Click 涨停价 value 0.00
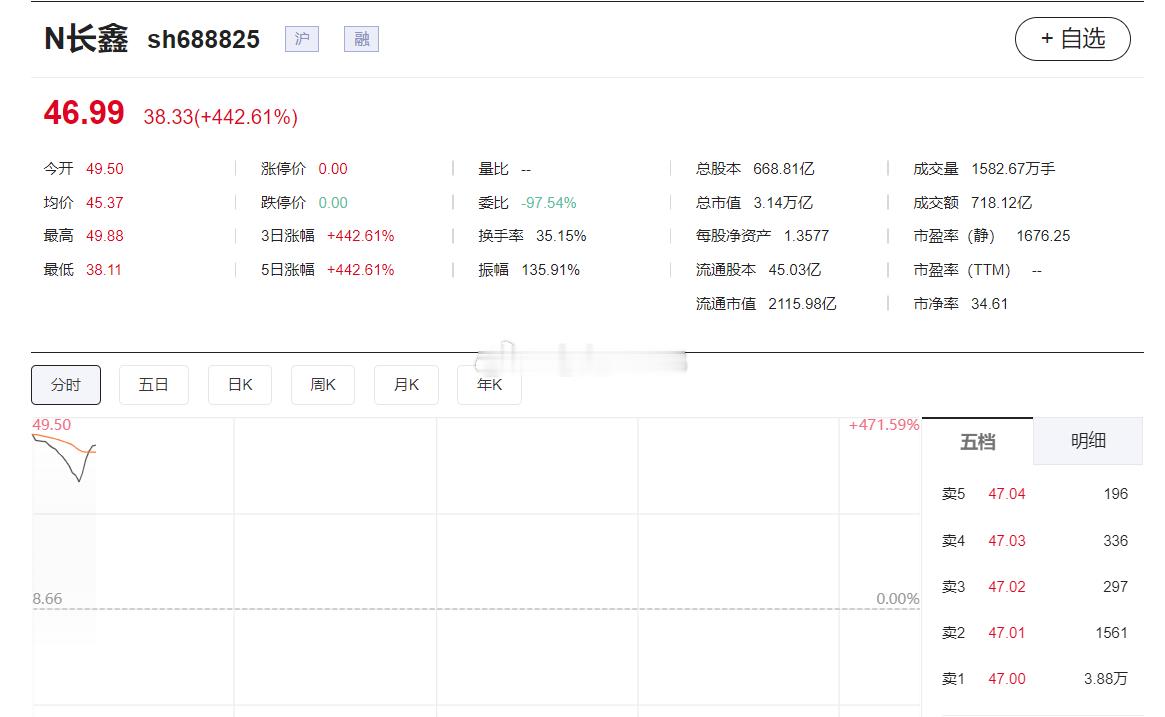This screenshot has height=717, width=1165. pos(333,169)
